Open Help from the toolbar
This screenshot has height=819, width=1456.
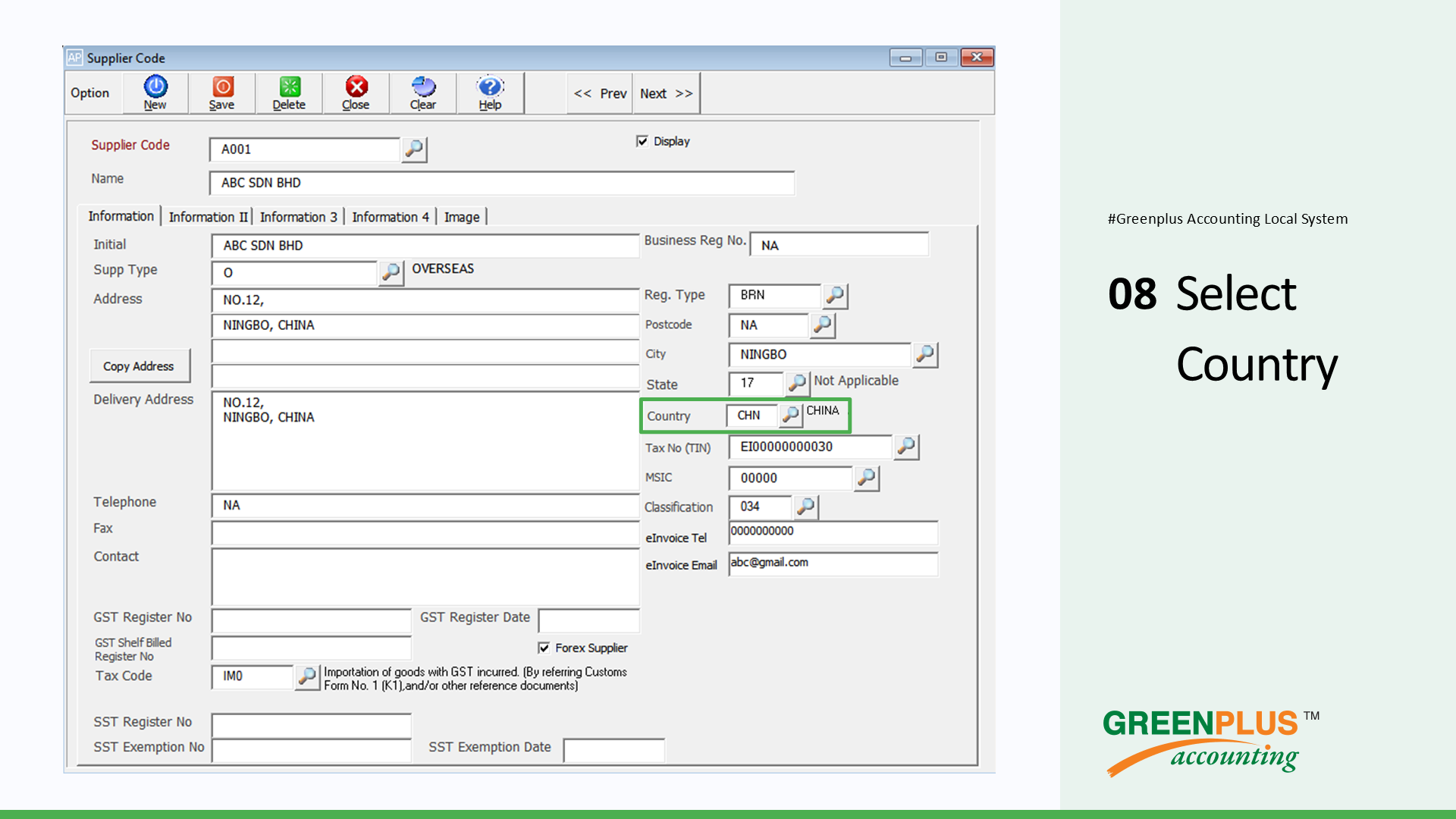[x=490, y=93]
